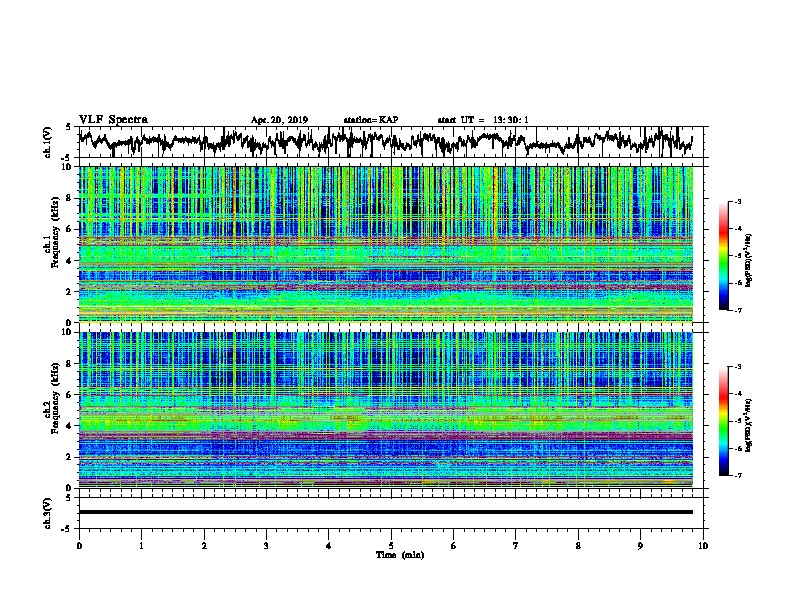Screen dimensions: 792x612
Task: Click the "8" kHz tick of ch.2 spectrogram
Action: coord(71,364)
